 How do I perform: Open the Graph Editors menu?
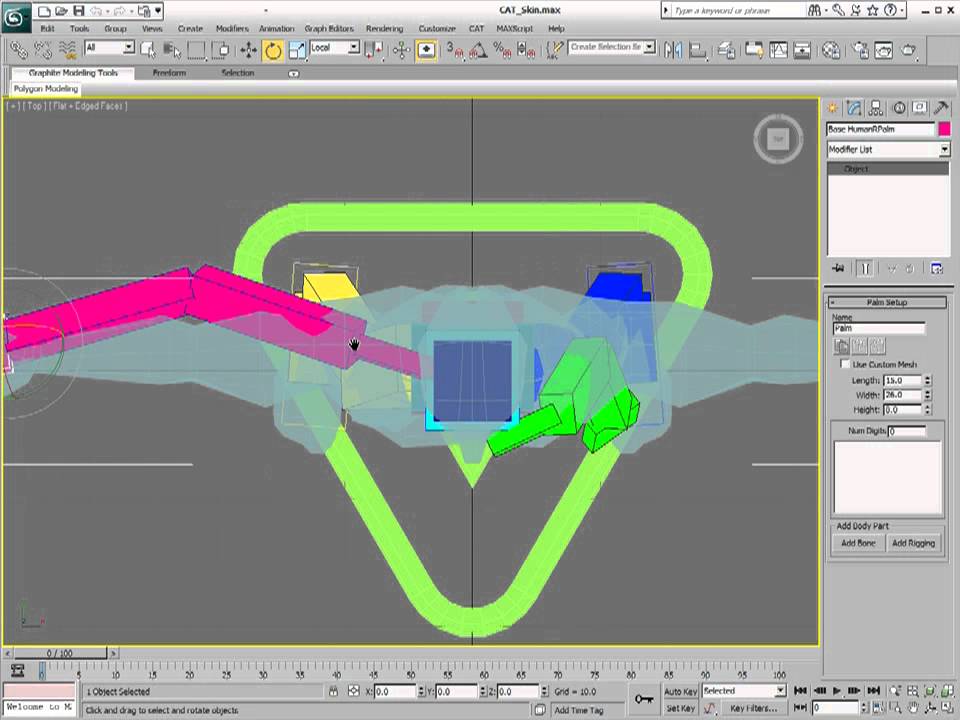click(x=329, y=28)
